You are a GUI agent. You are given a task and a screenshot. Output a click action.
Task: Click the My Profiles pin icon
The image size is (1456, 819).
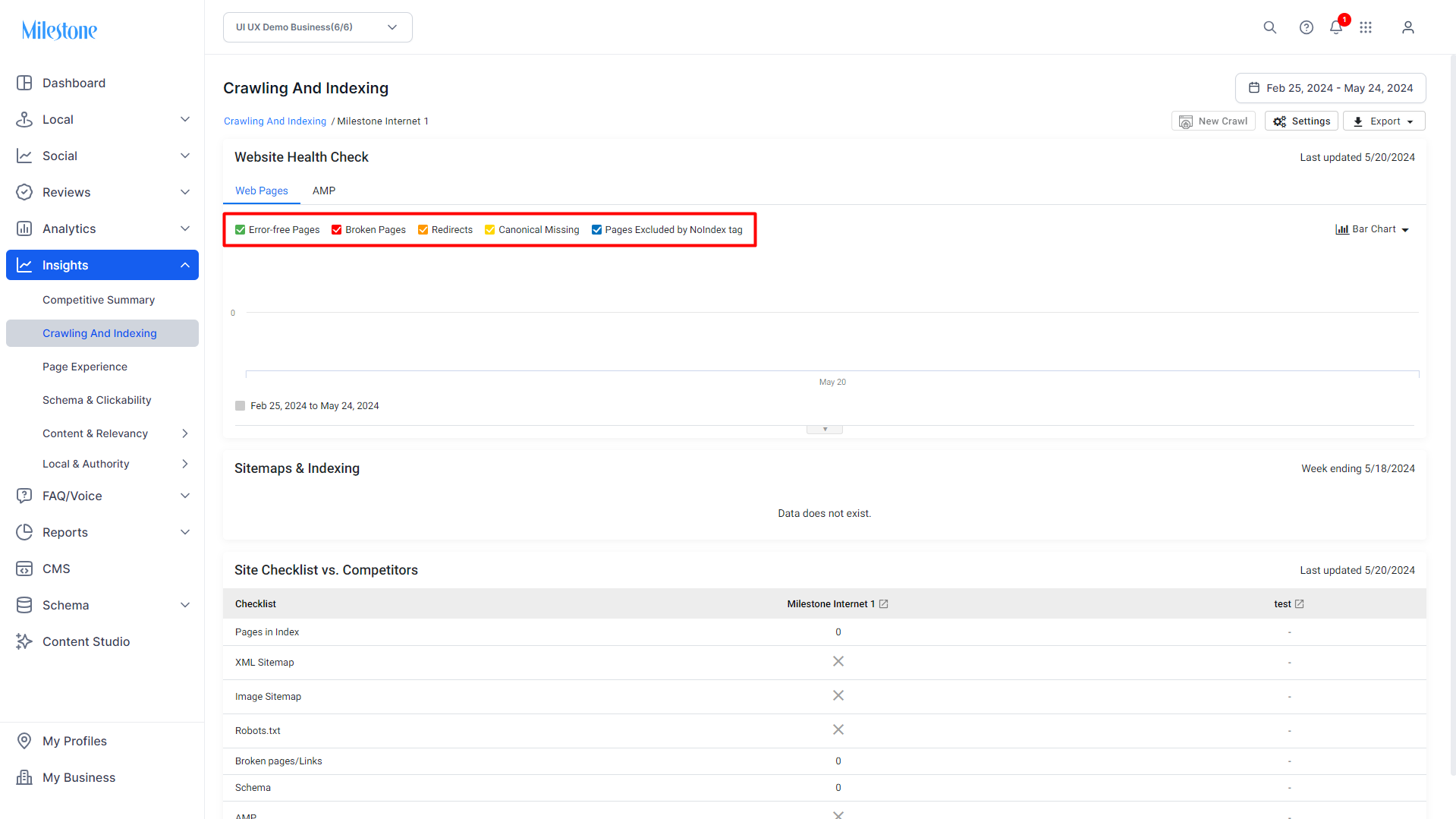coord(24,741)
